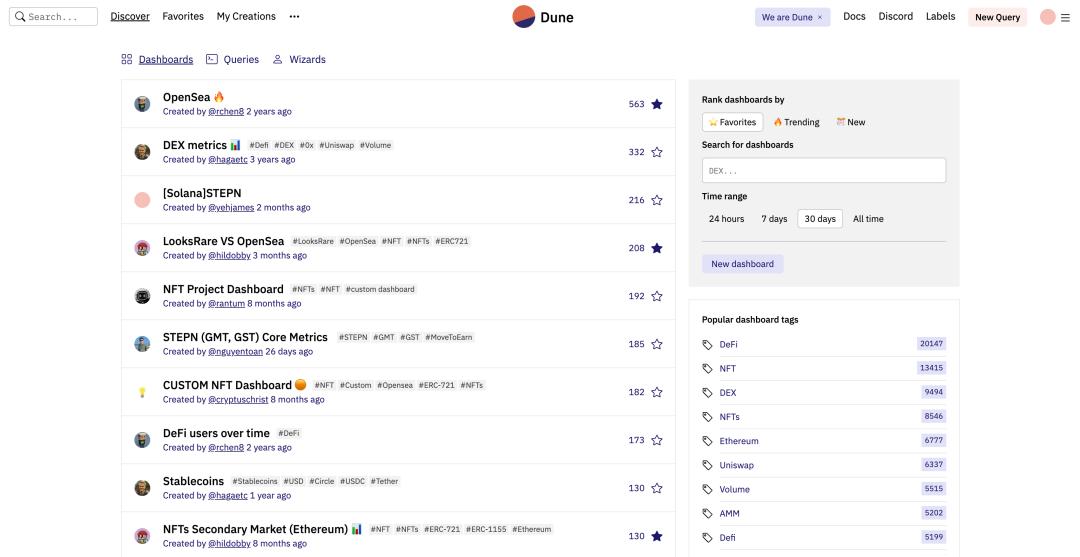Open the three-dots more menu
Viewport: 1080px width, 557px height.
294,17
